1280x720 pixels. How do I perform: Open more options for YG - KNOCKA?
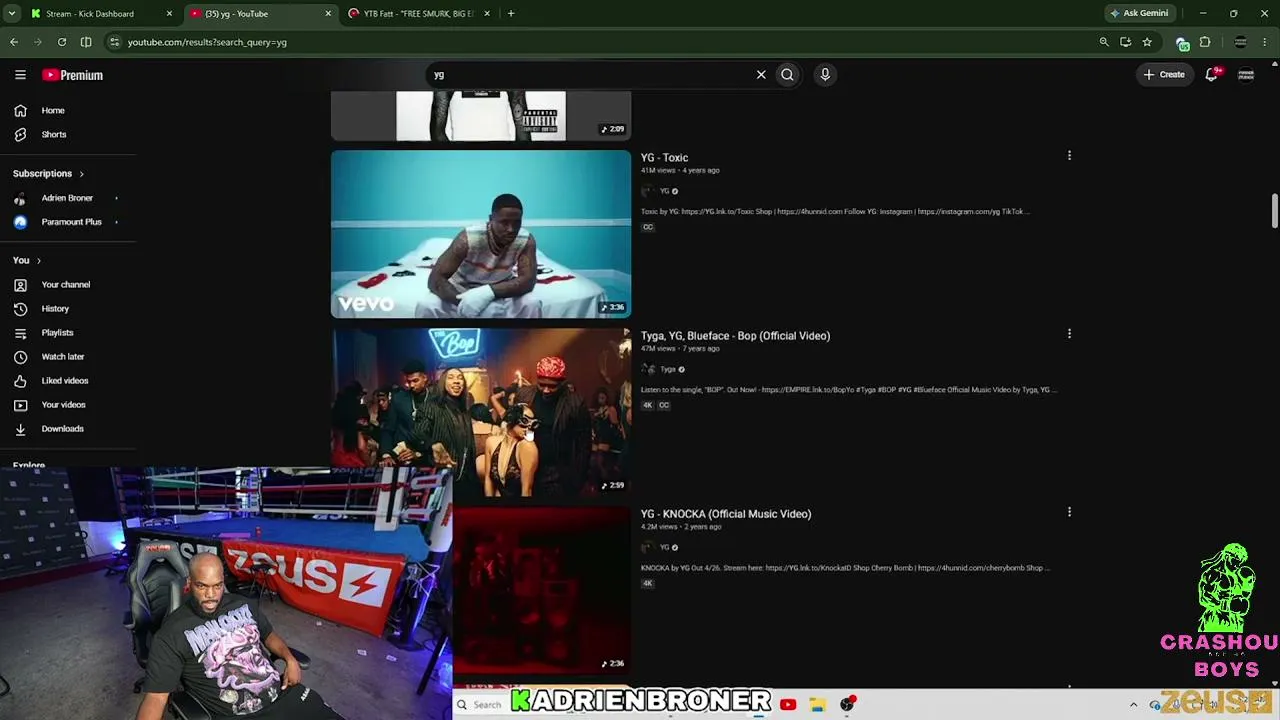1069,512
